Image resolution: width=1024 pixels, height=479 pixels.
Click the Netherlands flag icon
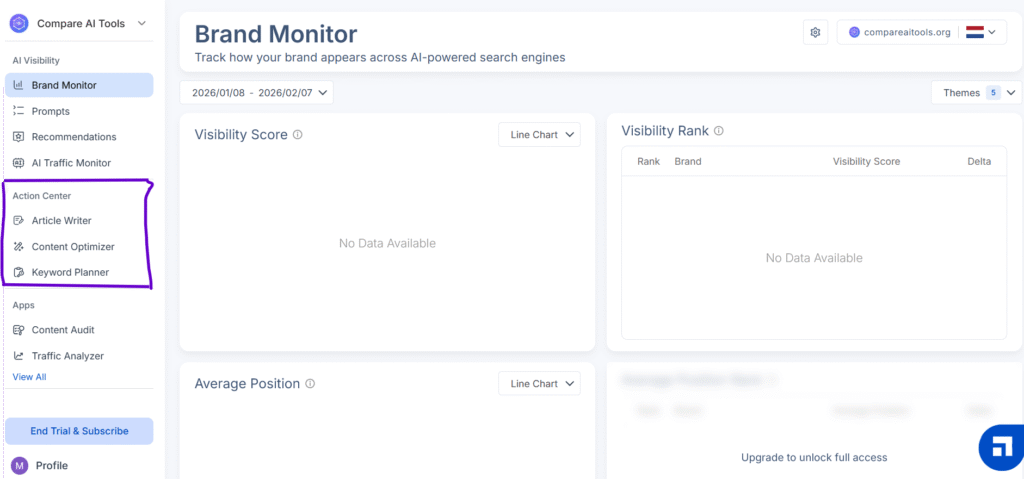tap(975, 32)
